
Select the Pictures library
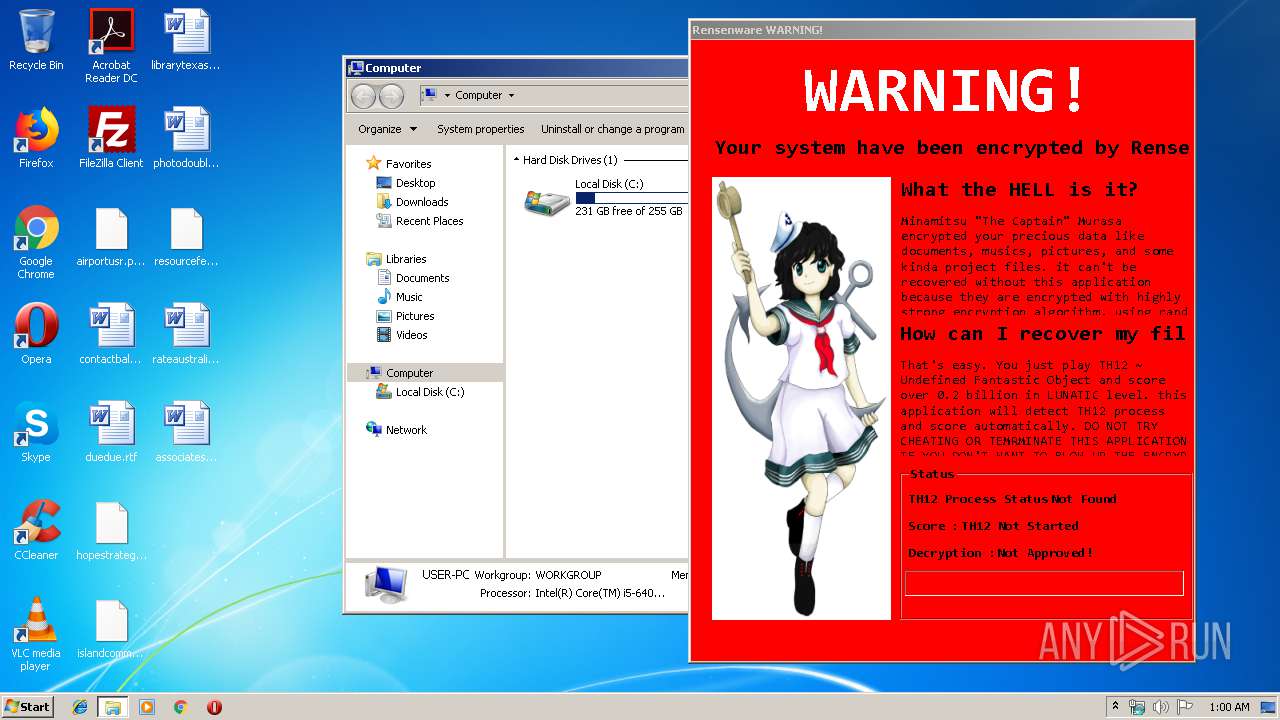(405, 316)
